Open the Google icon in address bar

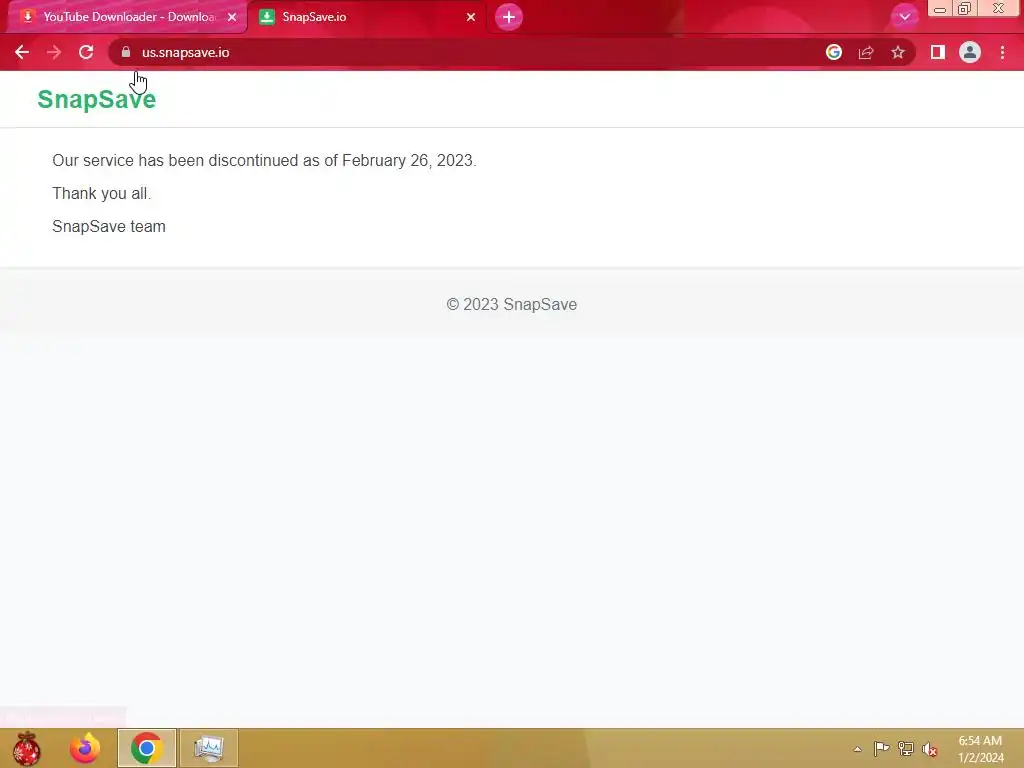[834, 52]
